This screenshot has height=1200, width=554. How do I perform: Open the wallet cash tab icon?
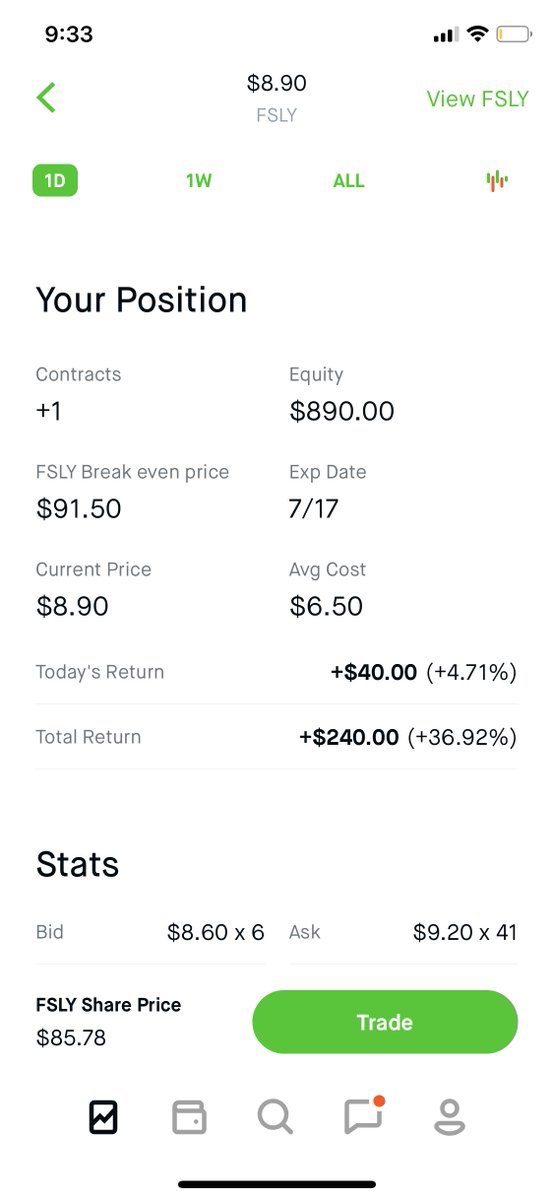coord(189,1116)
